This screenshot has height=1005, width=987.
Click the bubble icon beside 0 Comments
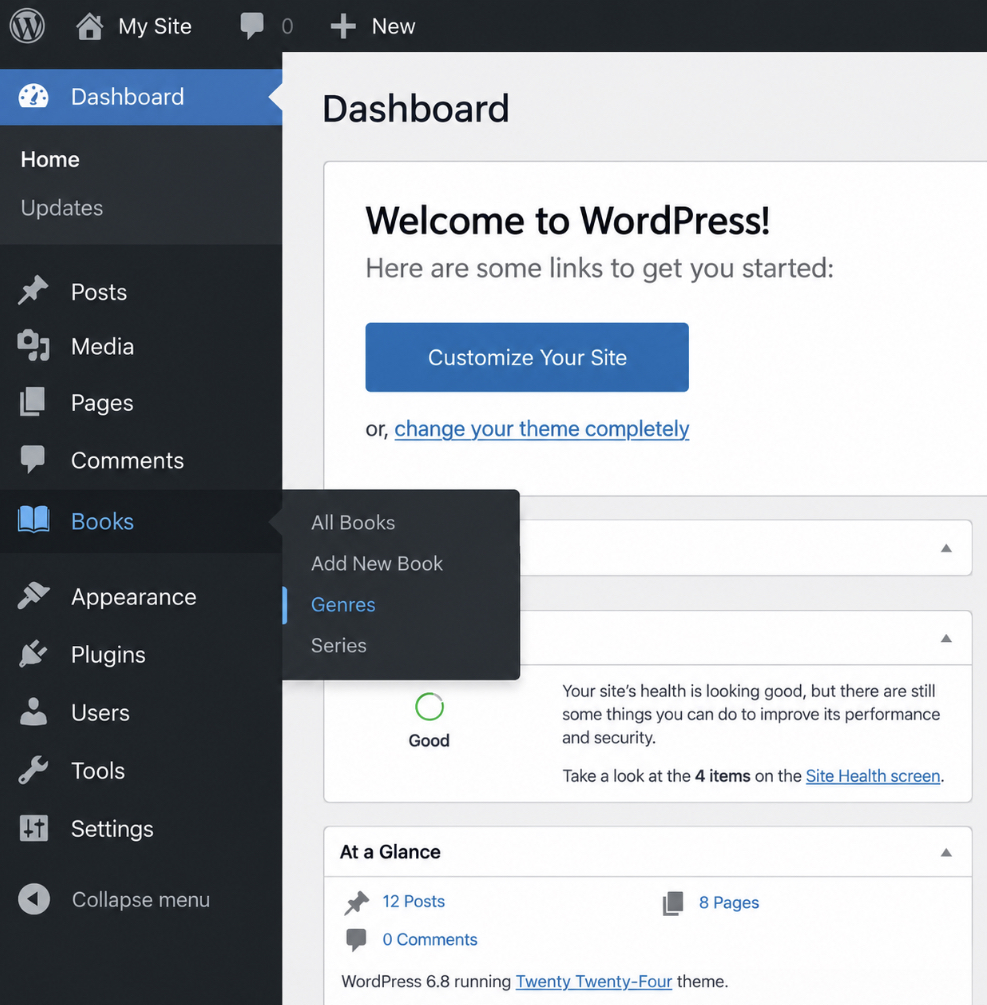click(x=356, y=940)
